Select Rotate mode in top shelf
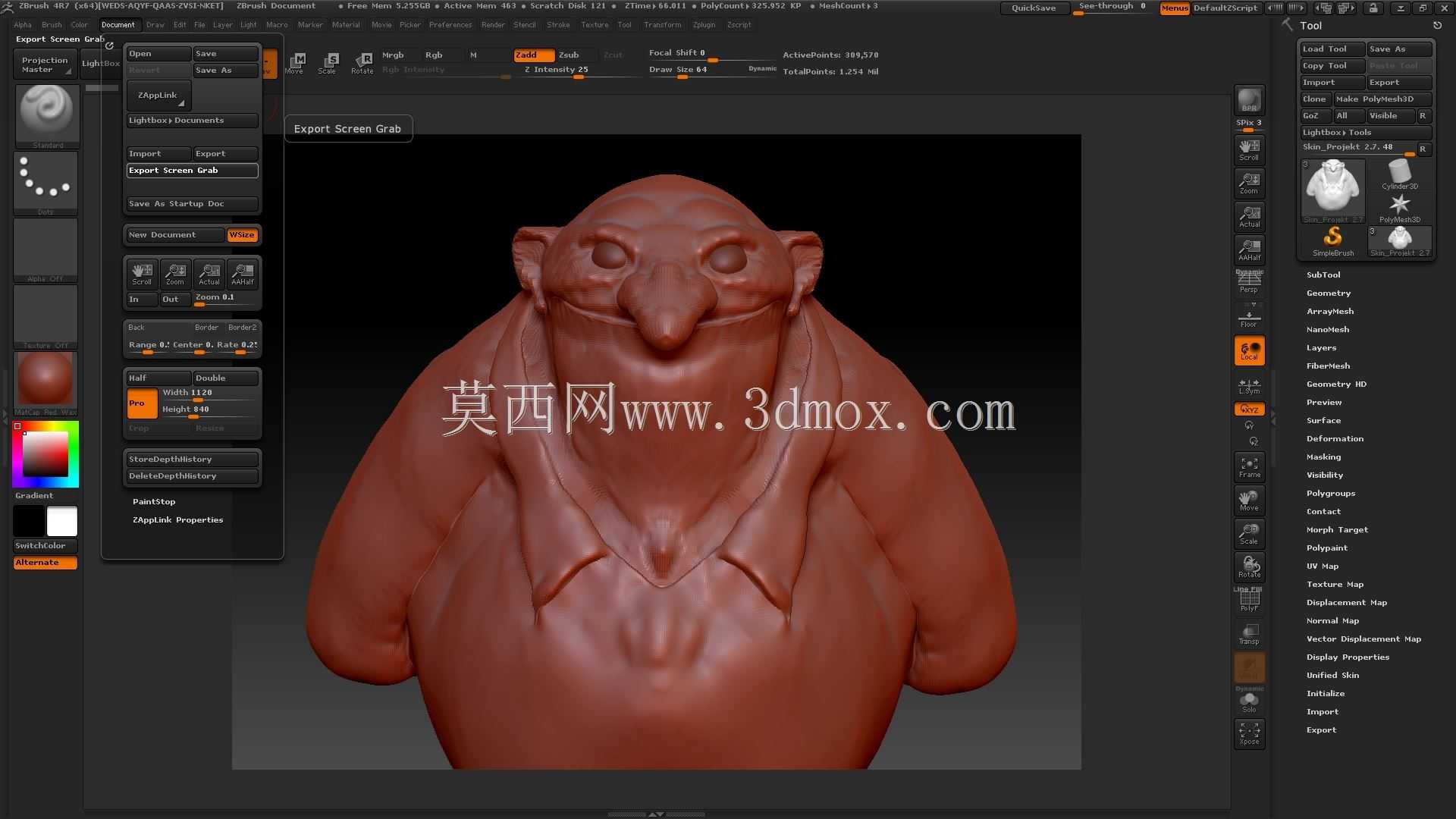1456x819 pixels. point(362,63)
